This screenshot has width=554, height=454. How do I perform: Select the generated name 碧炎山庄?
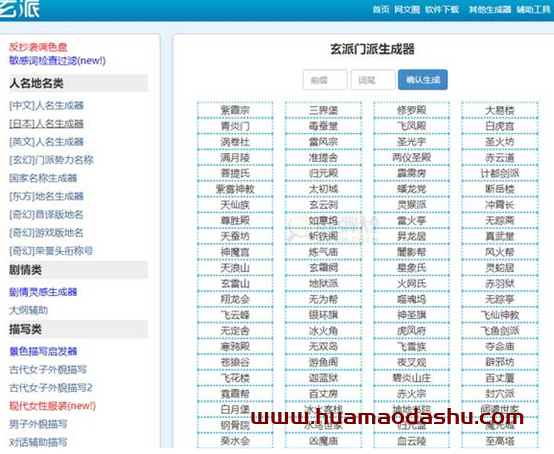(412, 378)
